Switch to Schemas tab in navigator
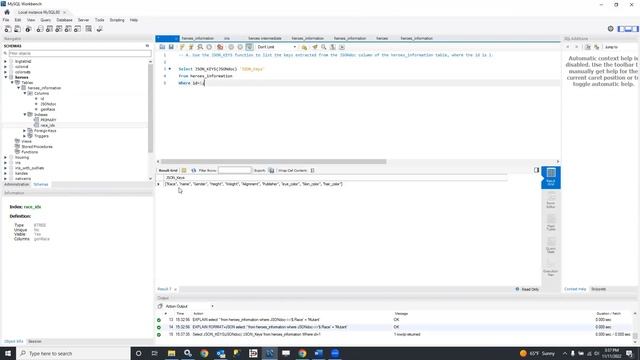The width and height of the screenshot is (640, 360). coord(41,184)
